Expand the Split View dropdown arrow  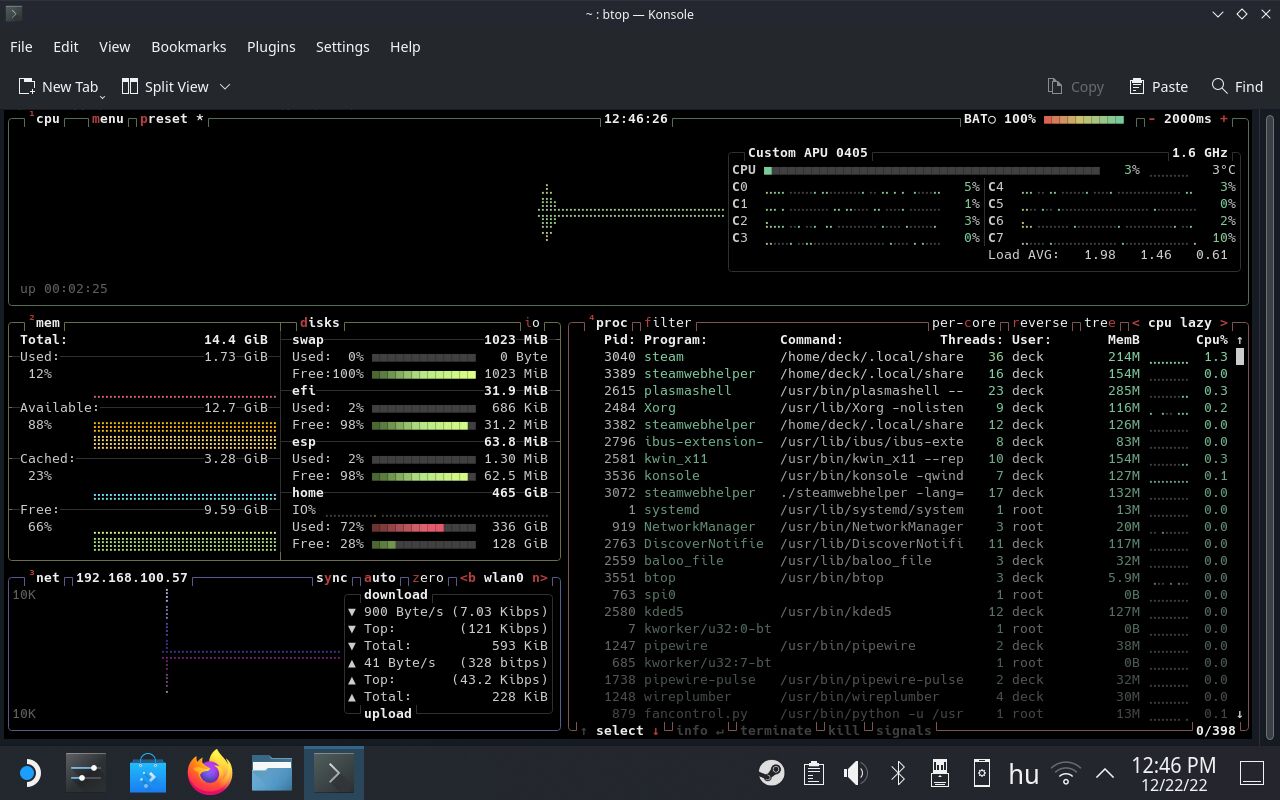(225, 87)
